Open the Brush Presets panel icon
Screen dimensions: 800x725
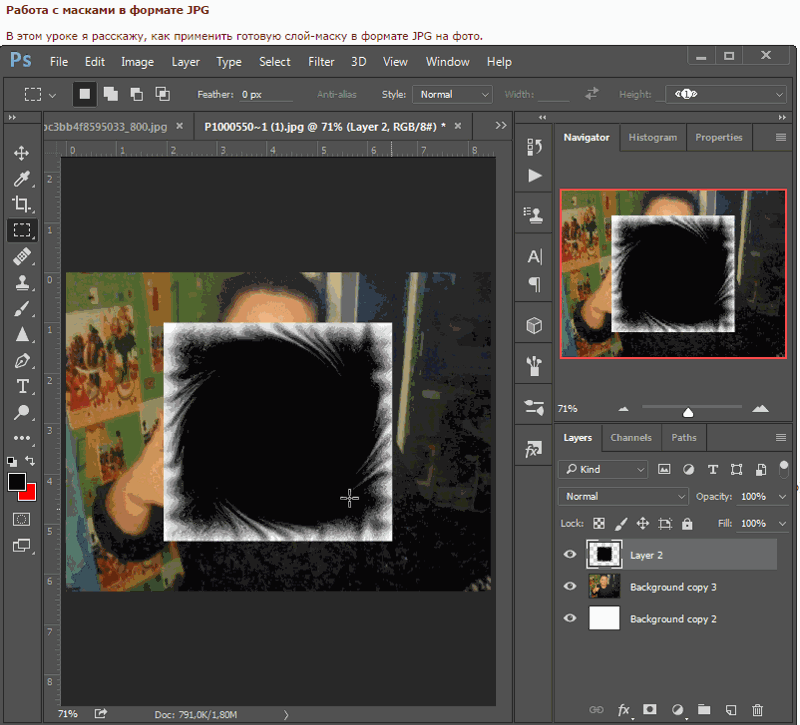534,366
